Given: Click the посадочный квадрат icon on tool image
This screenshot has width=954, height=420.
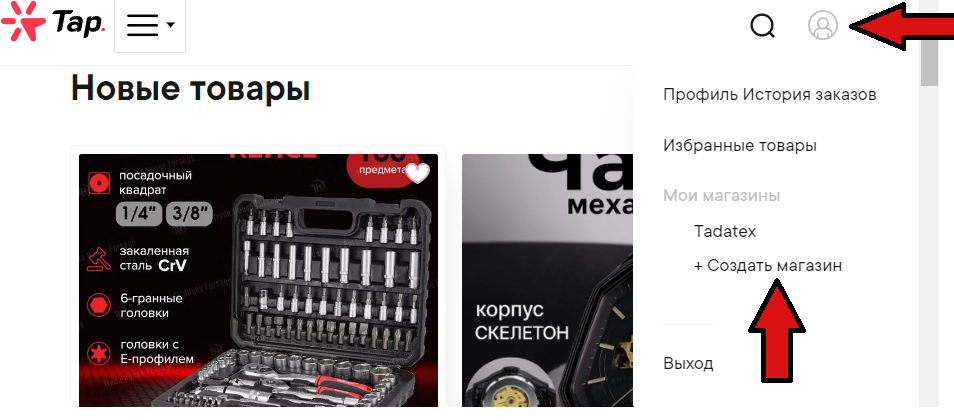Looking at the screenshot, I should click(x=97, y=183).
